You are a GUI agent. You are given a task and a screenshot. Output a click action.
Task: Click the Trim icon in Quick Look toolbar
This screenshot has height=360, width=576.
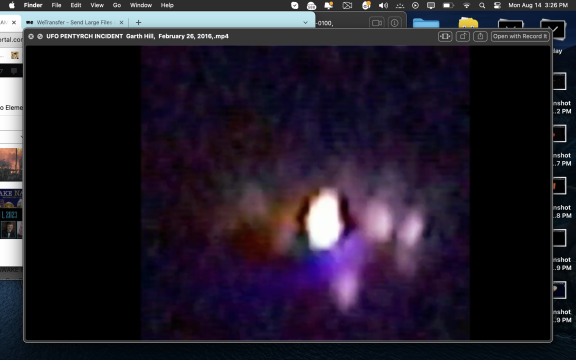point(445,36)
